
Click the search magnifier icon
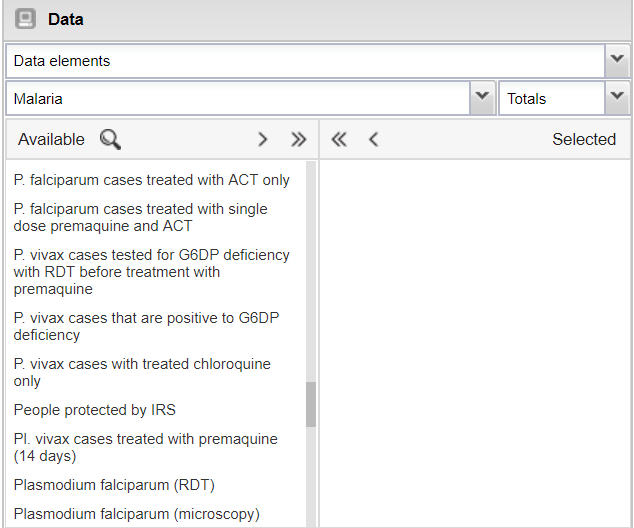tap(110, 139)
